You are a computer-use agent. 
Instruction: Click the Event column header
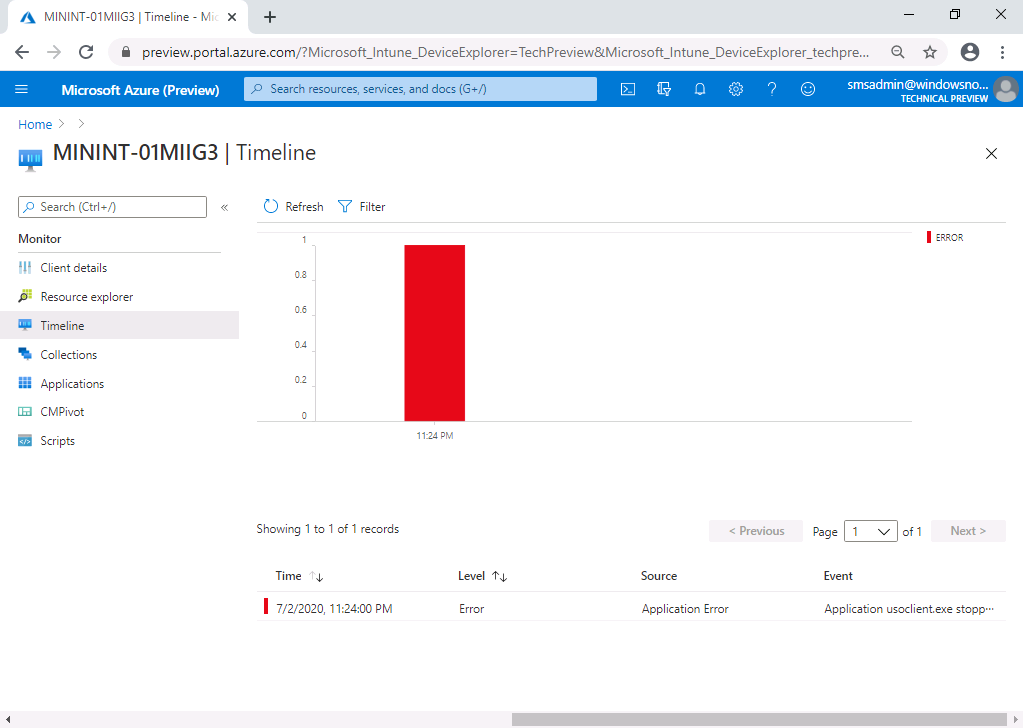(x=838, y=576)
